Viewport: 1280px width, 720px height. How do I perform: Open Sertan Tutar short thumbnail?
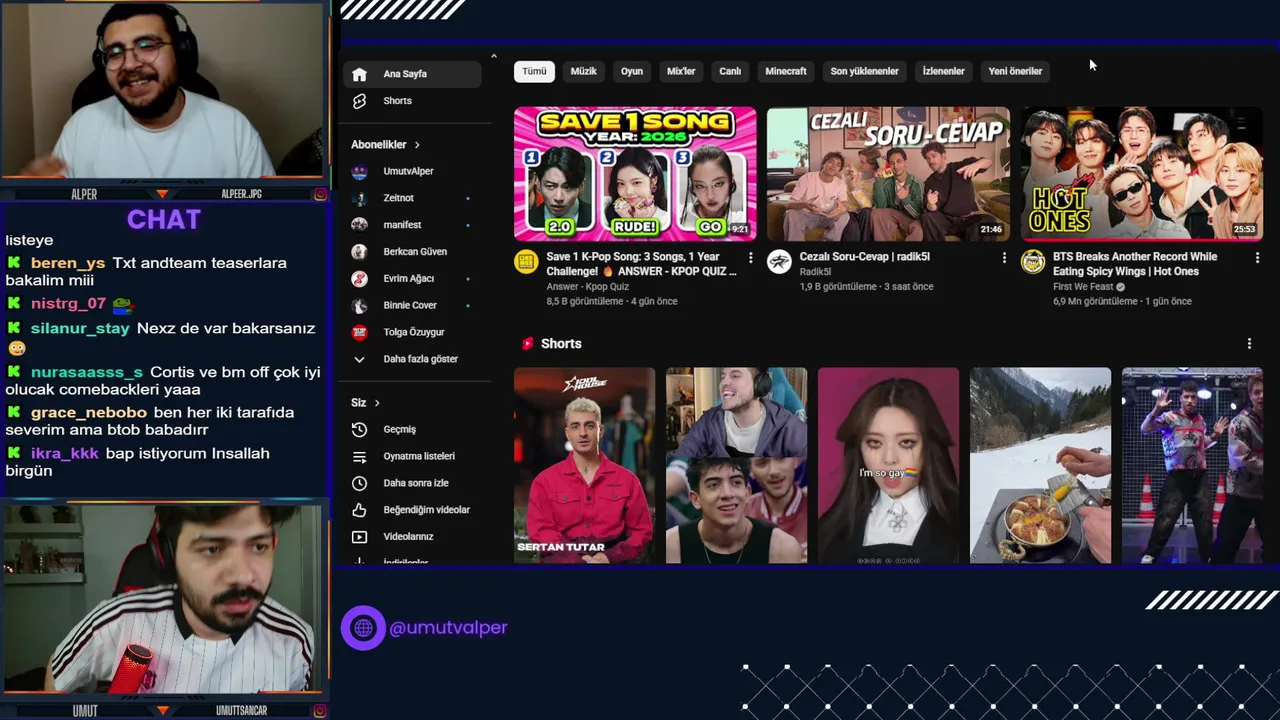tap(584, 465)
